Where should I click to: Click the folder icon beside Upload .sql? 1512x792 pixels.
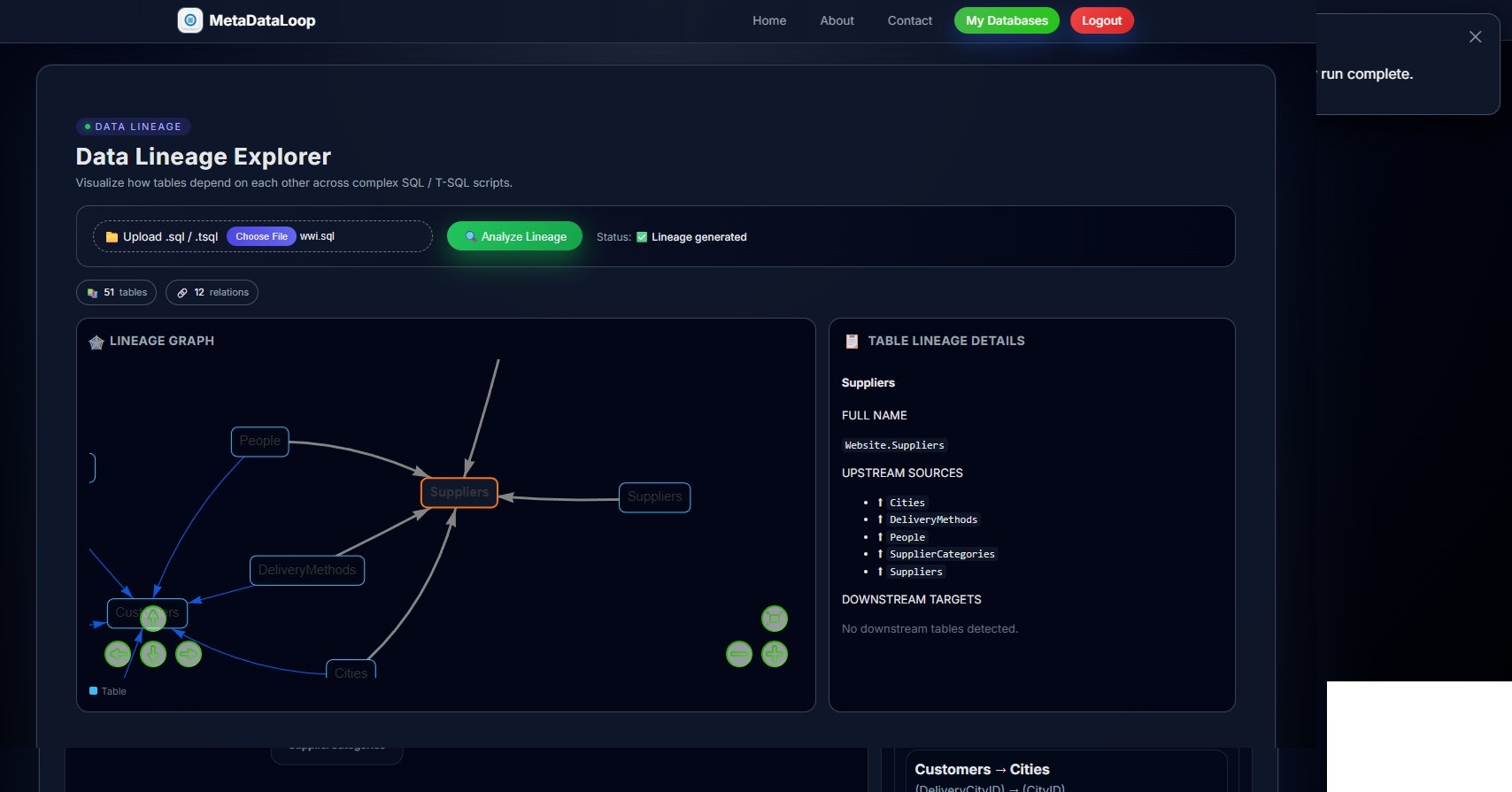coord(112,237)
